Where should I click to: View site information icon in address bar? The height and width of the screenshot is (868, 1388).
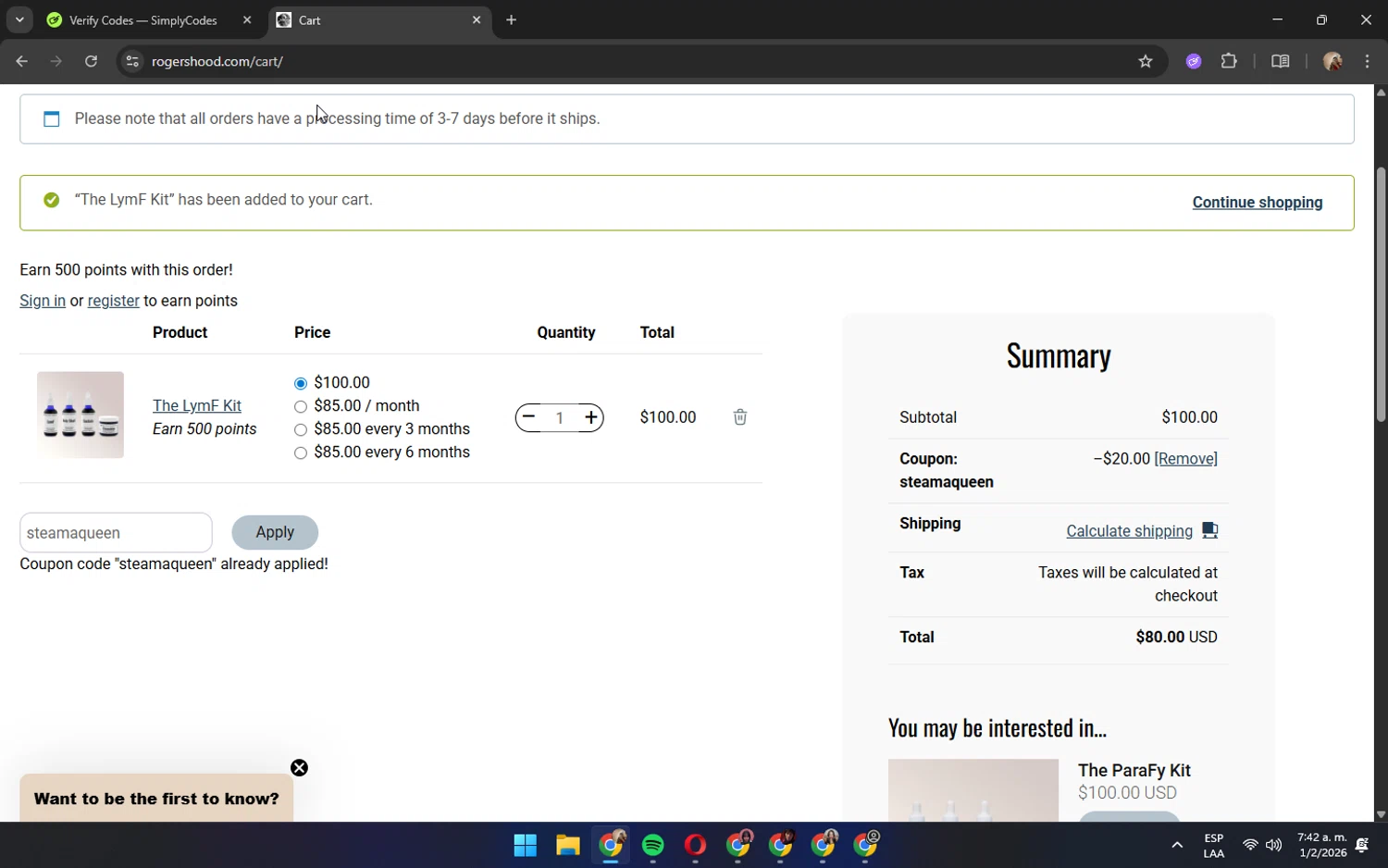pyautogui.click(x=132, y=62)
